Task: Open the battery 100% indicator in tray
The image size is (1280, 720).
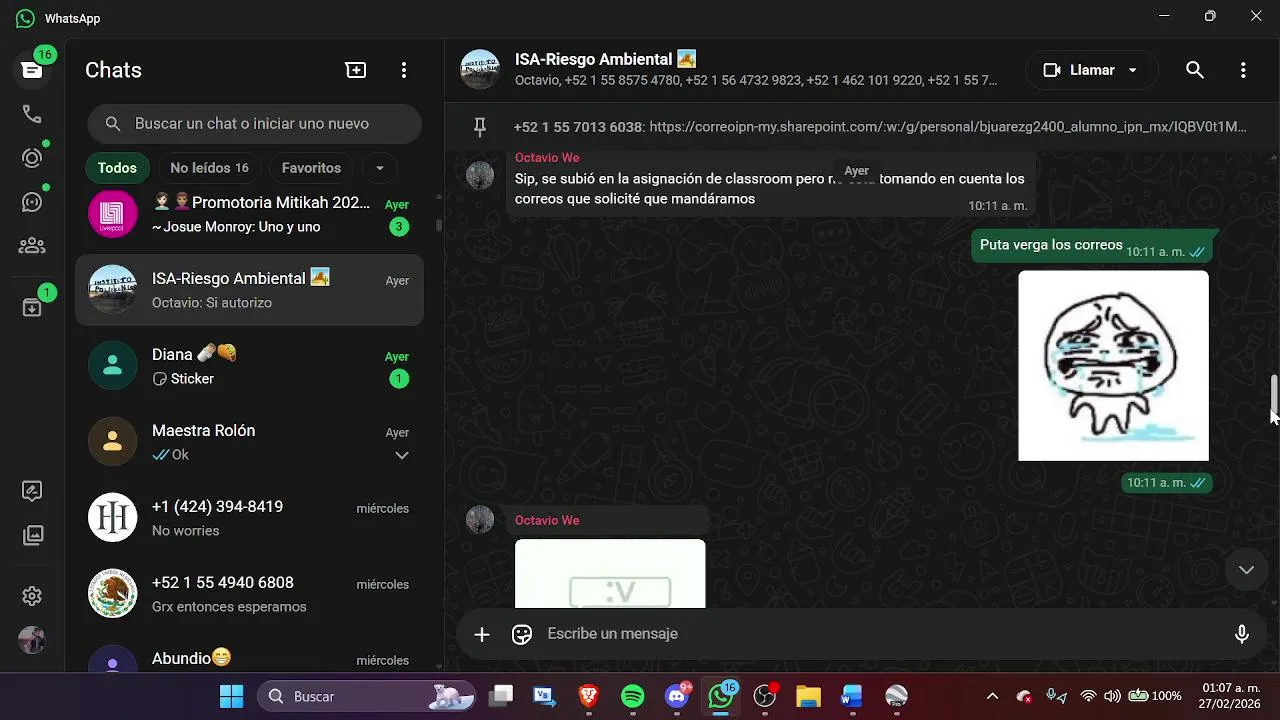Action: (1154, 696)
